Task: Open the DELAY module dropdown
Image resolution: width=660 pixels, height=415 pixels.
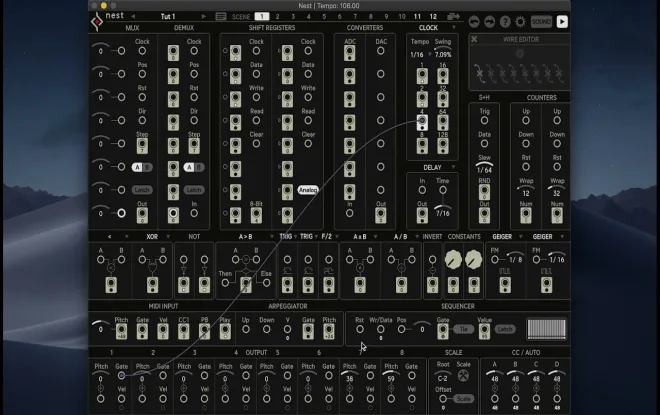Action: (x=453, y=168)
